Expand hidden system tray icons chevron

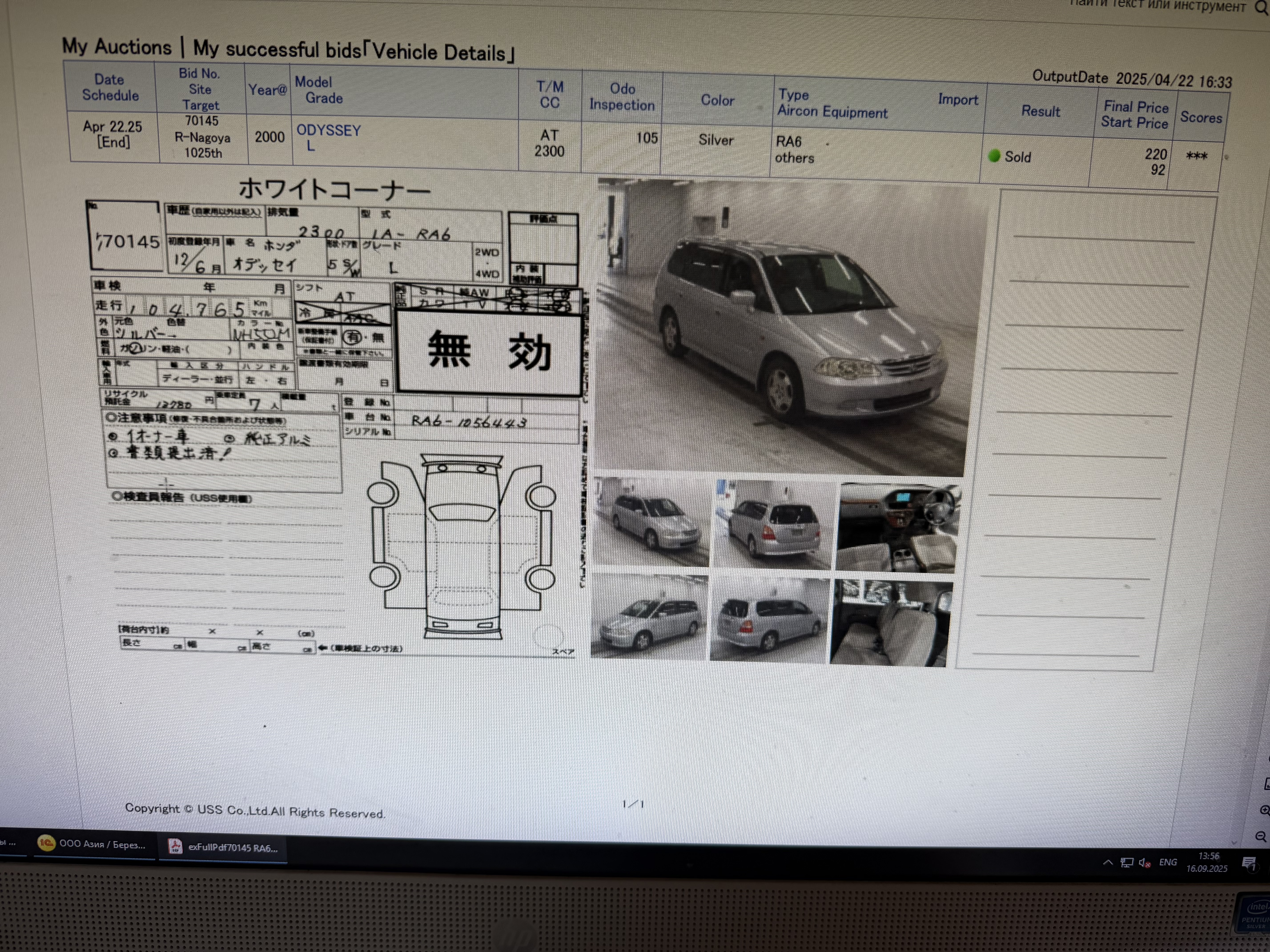point(1108,862)
